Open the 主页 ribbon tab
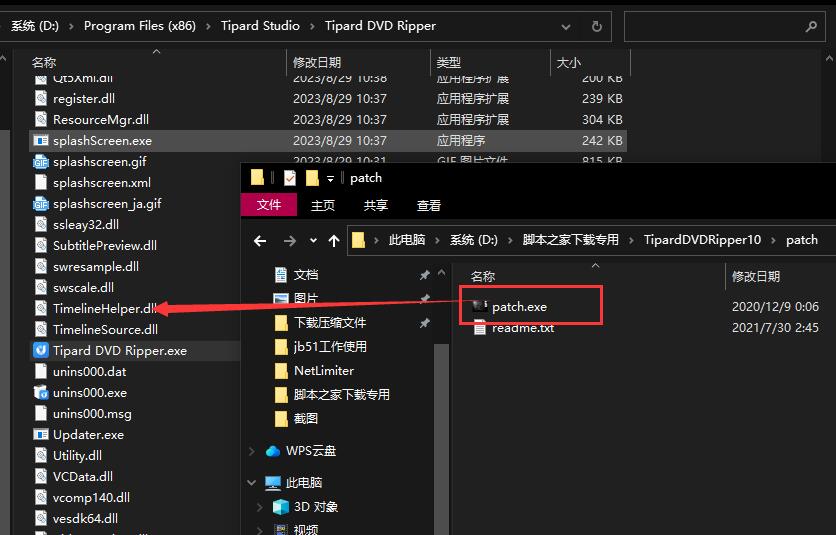The width and height of the screenshot is (836, 535). point(323,205)
